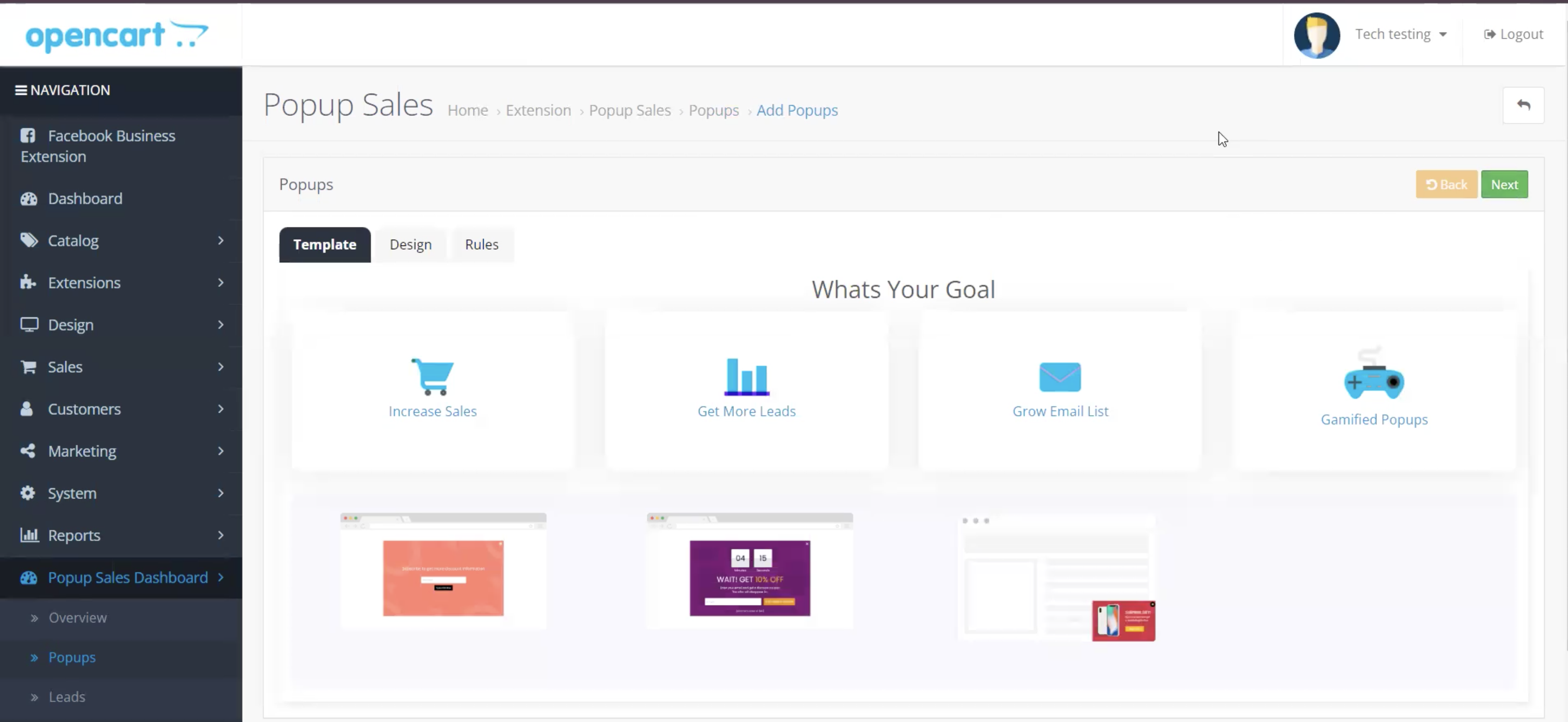This screenshot has height=722, width=1568.
Task: Select the salmon subscribe popup template thumbnail
Action: (x=443, y=571)
